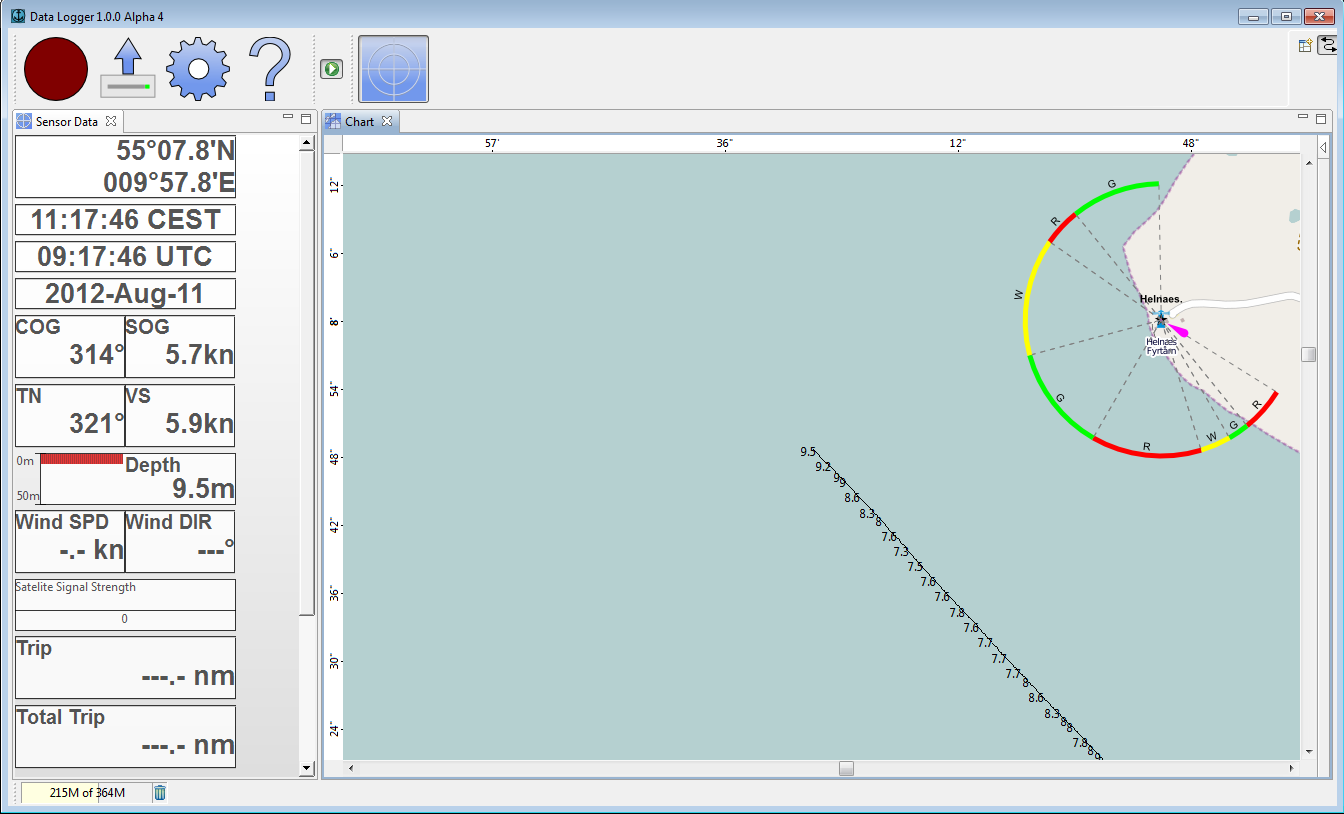
Task: Toggle the radar crosshair toolbar button
Action: pyautogui.click(x=393, y=69)
